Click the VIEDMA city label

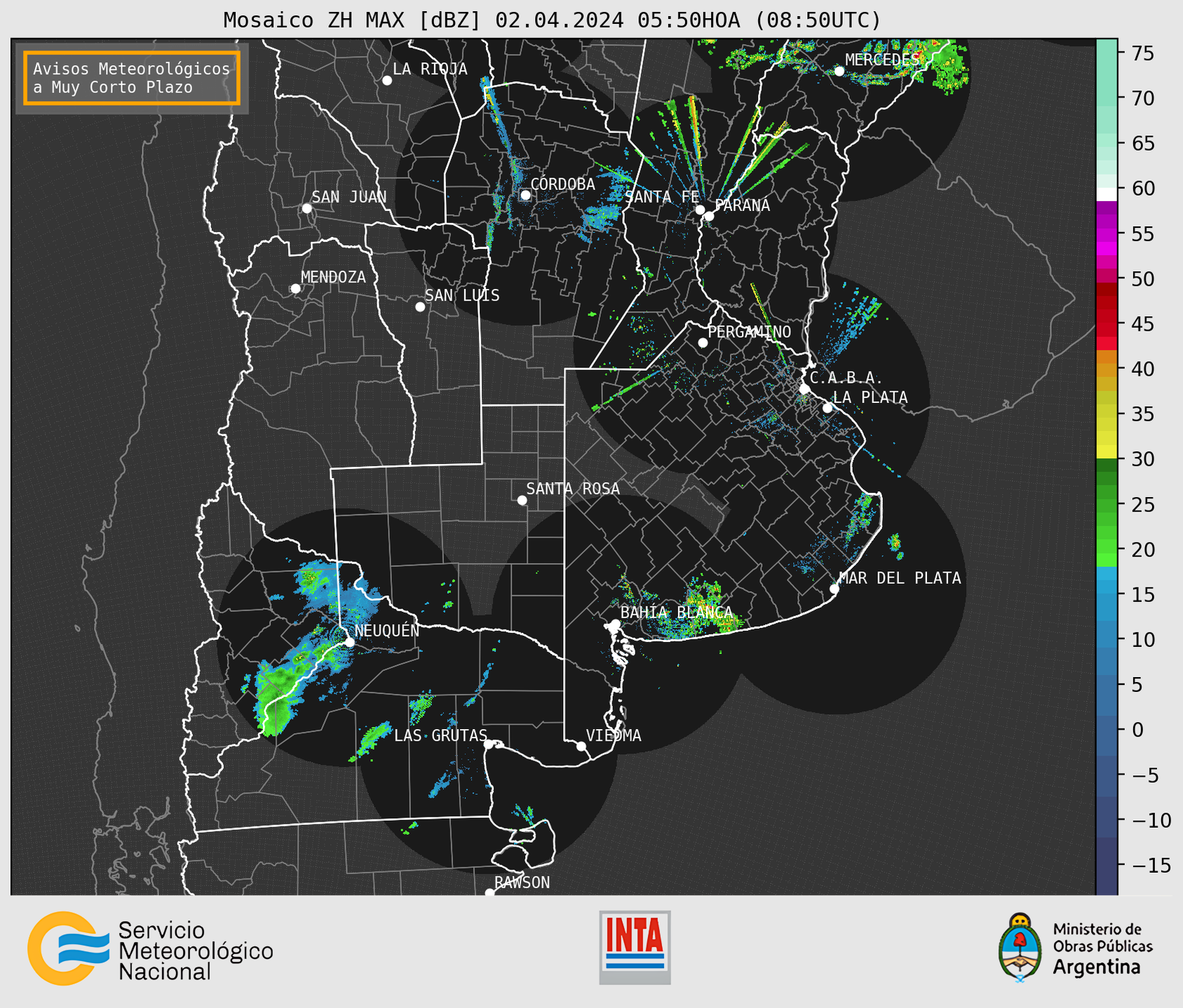tap(614, 735)
